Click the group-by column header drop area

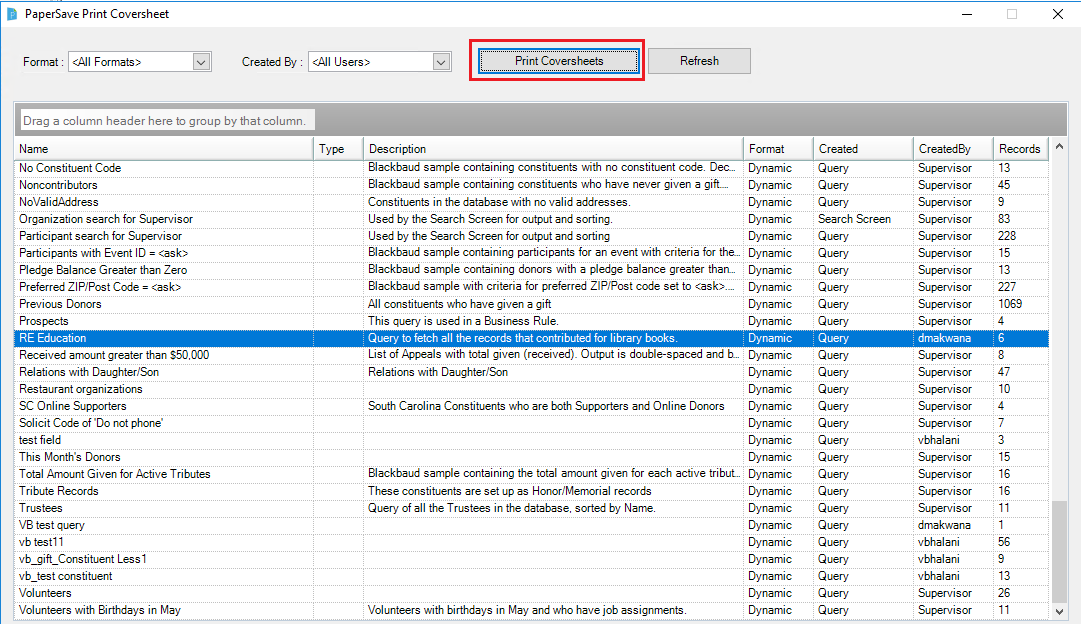tap(166, 121)
